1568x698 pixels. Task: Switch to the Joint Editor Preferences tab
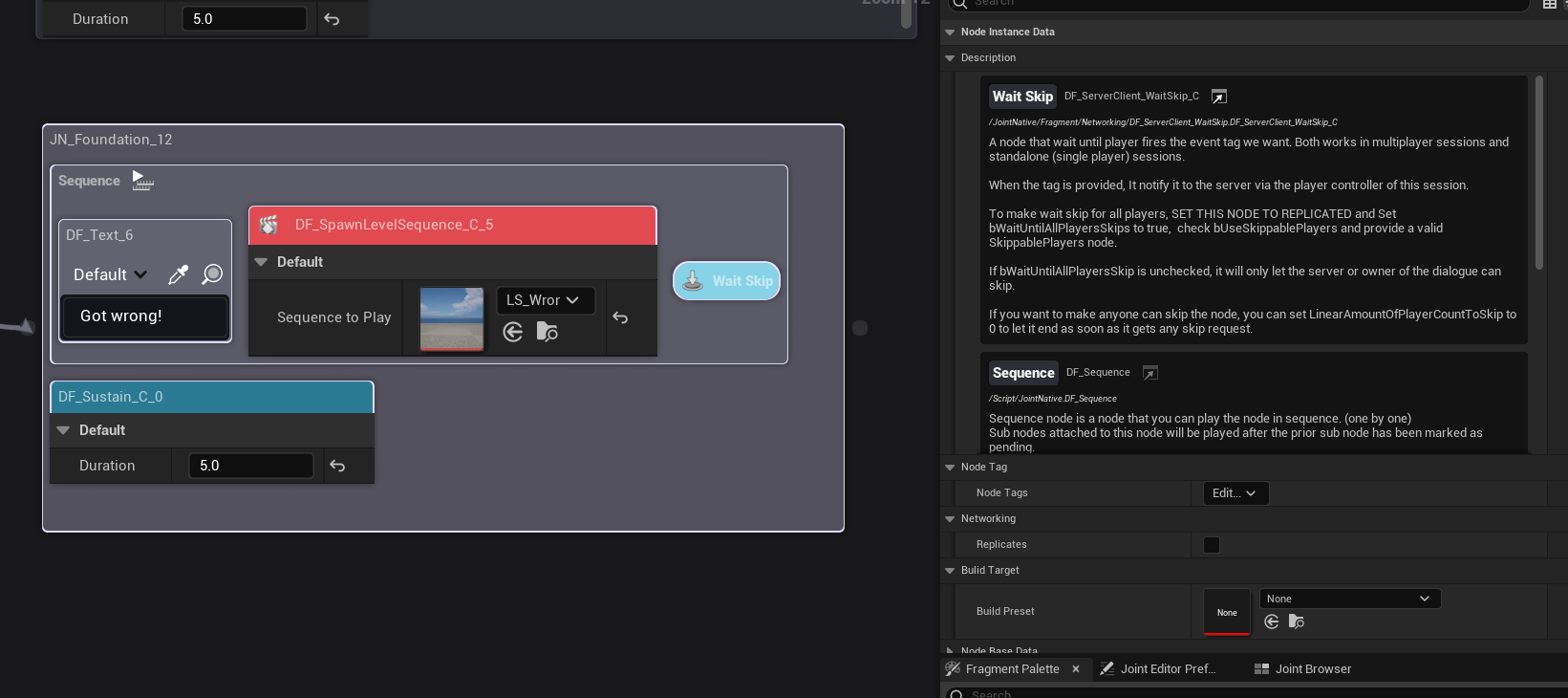(1158, 669)
